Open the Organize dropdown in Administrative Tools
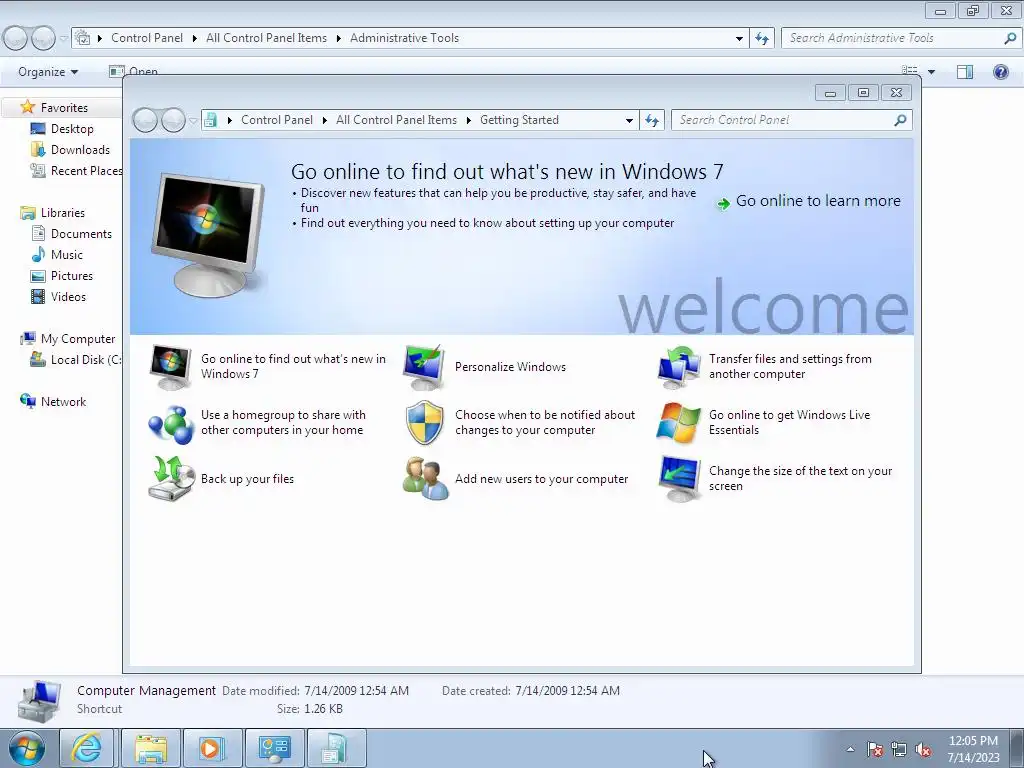 [x=48, y=72]
